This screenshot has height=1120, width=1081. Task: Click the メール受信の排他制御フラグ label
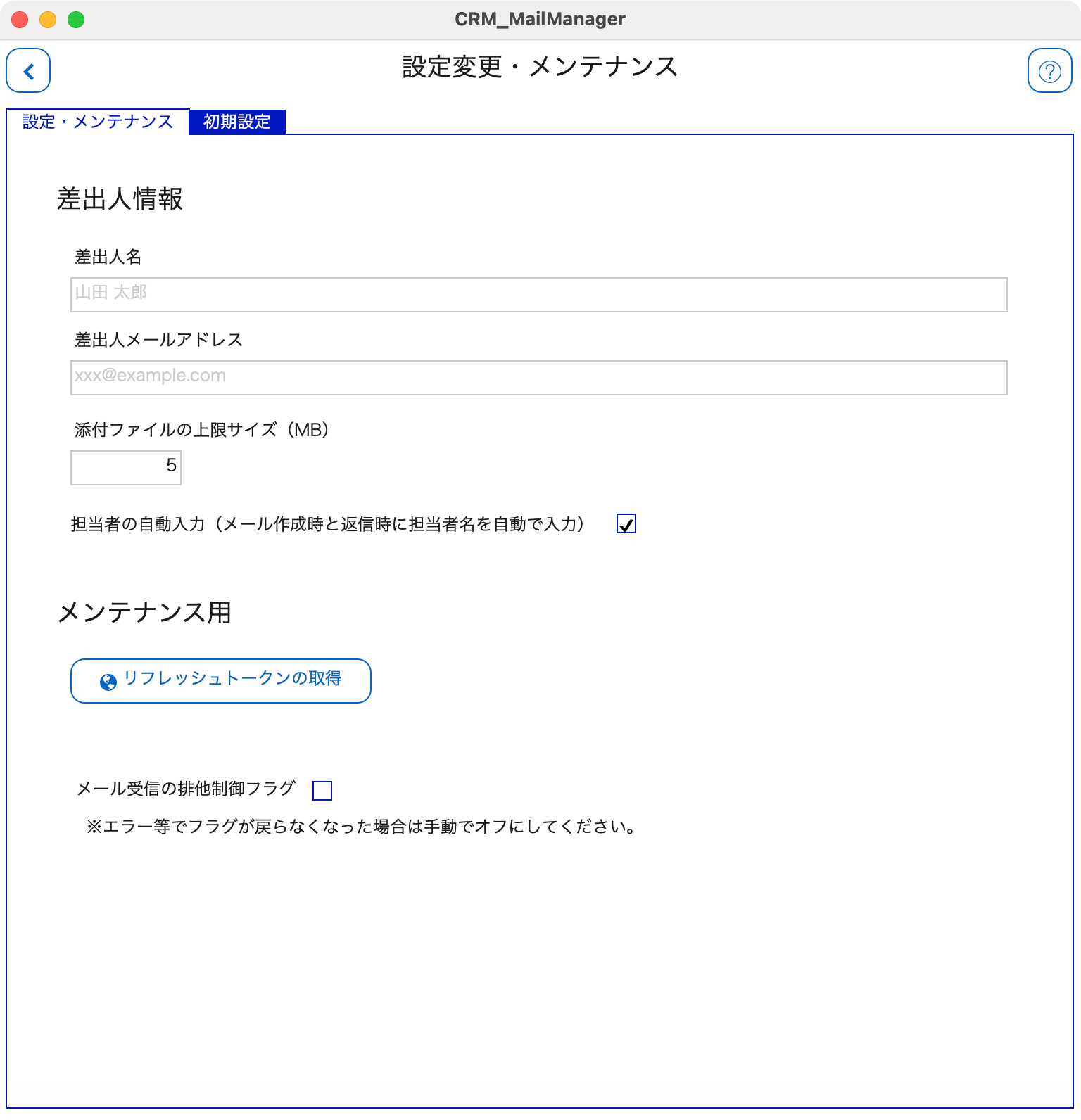pyautogui.click(x=186, y=789)
